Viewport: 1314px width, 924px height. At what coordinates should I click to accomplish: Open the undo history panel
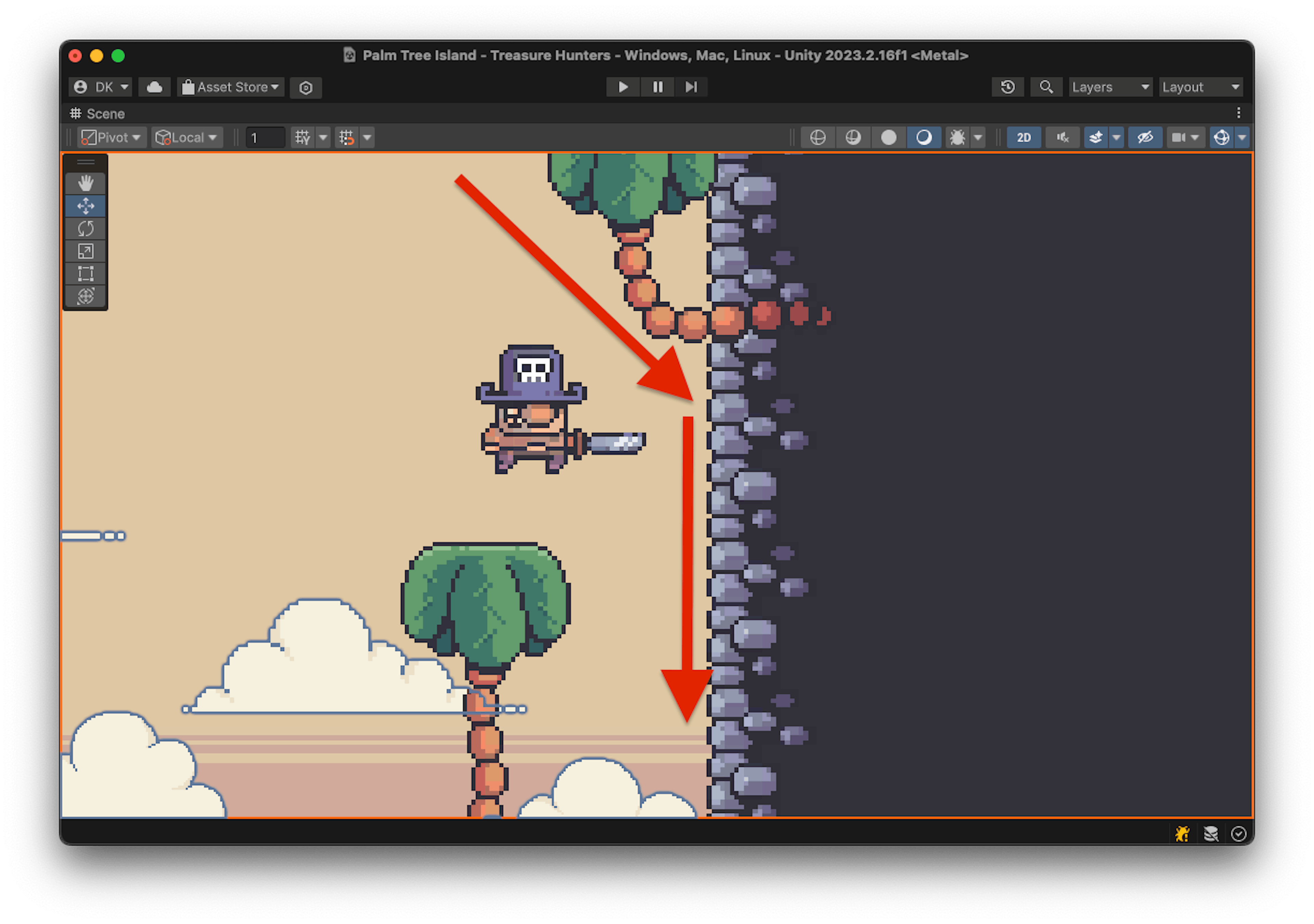point(1007,88)
